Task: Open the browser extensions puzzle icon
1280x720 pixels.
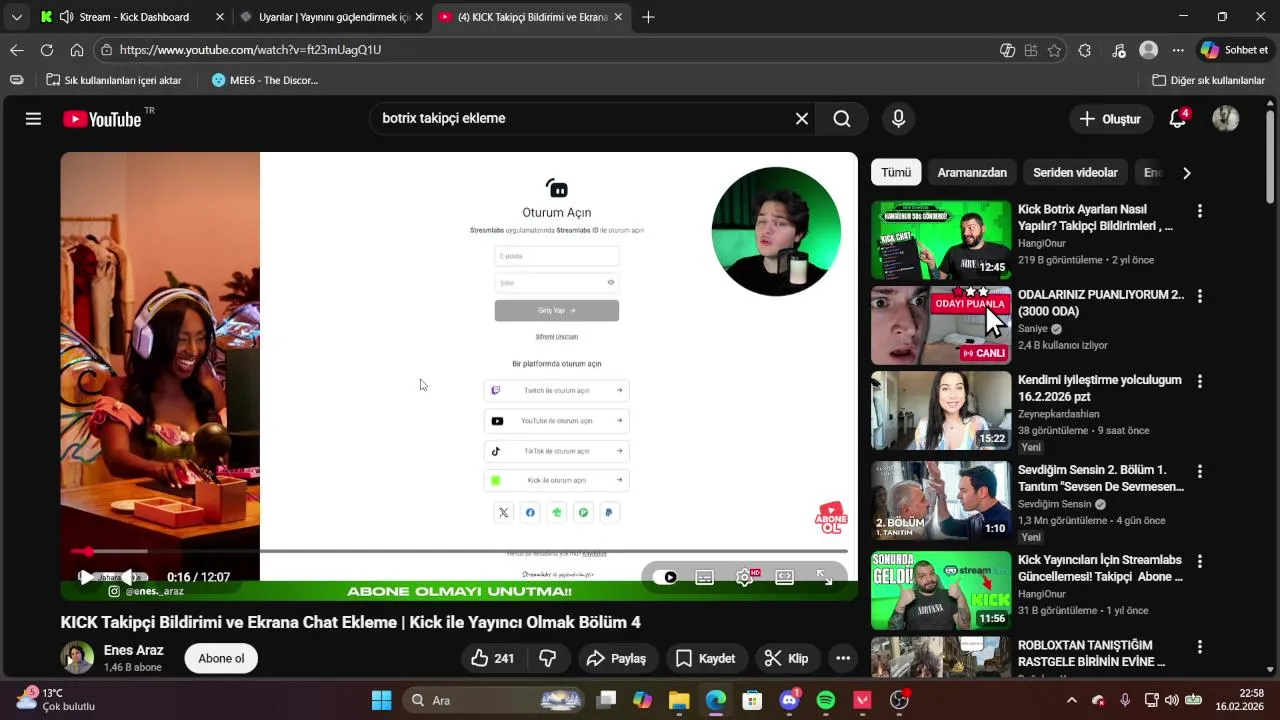Action: coord(1085,50)
